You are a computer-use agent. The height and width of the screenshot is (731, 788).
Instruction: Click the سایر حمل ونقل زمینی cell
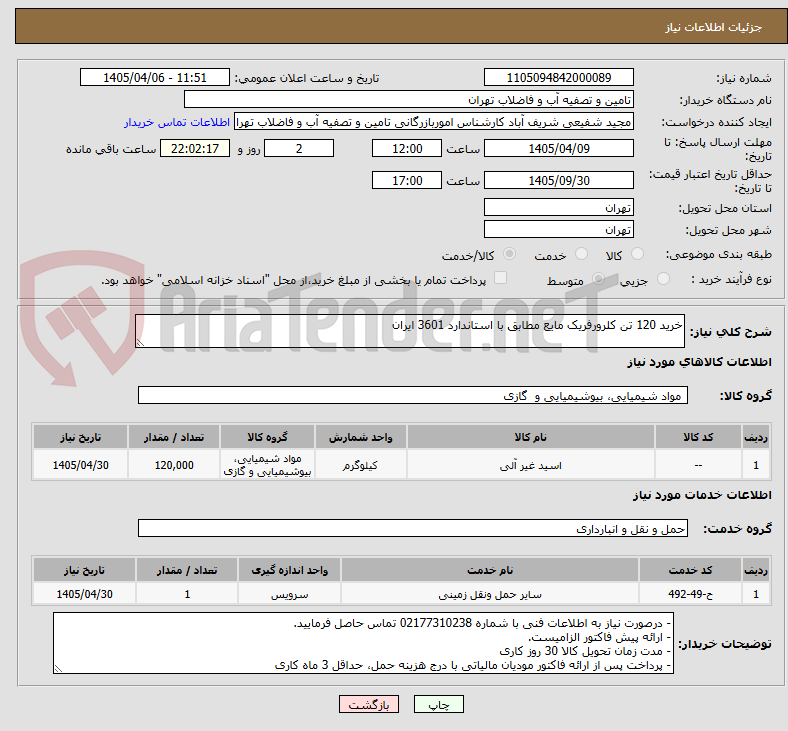click(490, 594)
